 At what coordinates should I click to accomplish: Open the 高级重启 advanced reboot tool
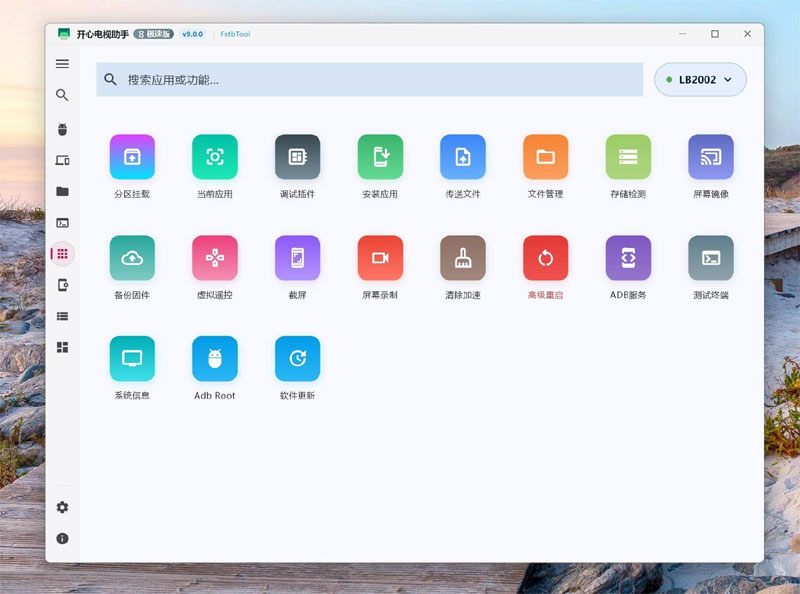coord(545,258)
